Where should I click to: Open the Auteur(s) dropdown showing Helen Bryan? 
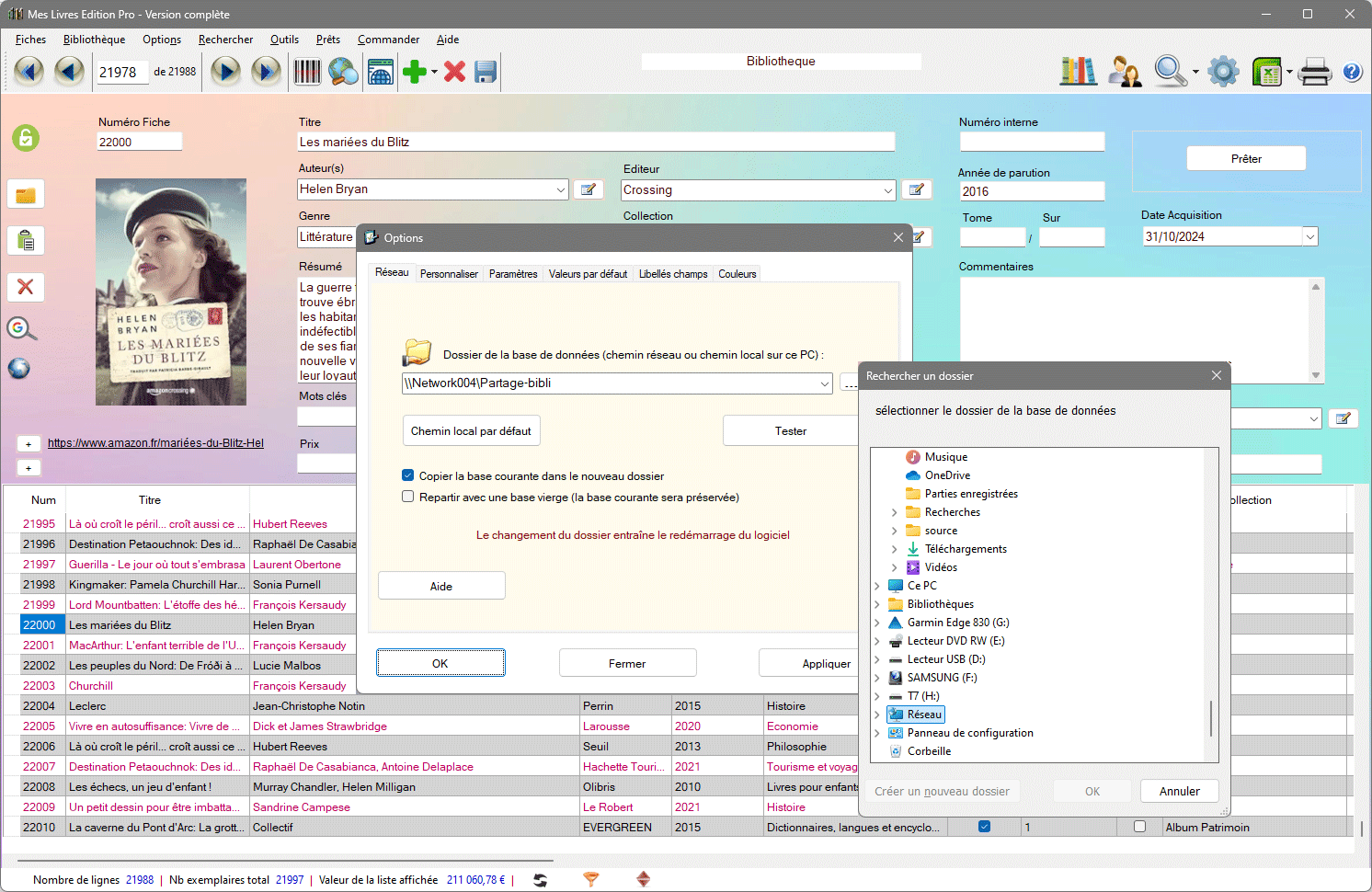(x=560, y=189)
